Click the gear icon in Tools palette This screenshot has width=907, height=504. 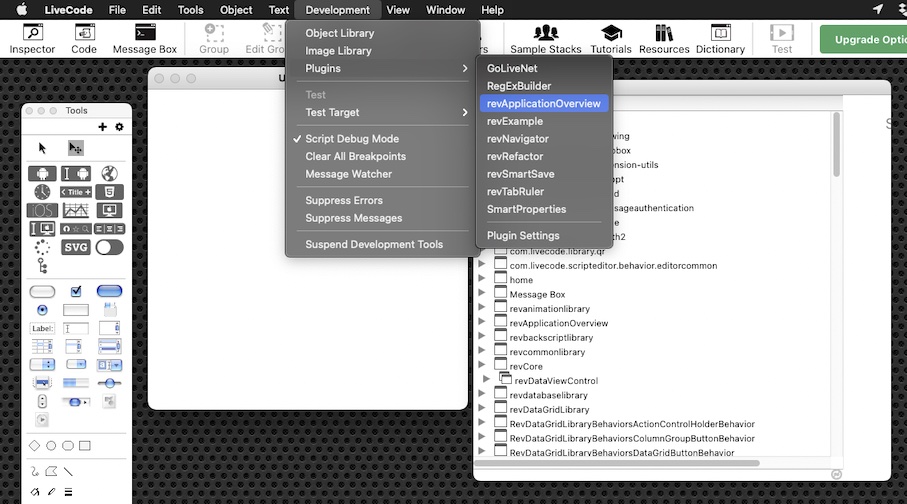120,127
